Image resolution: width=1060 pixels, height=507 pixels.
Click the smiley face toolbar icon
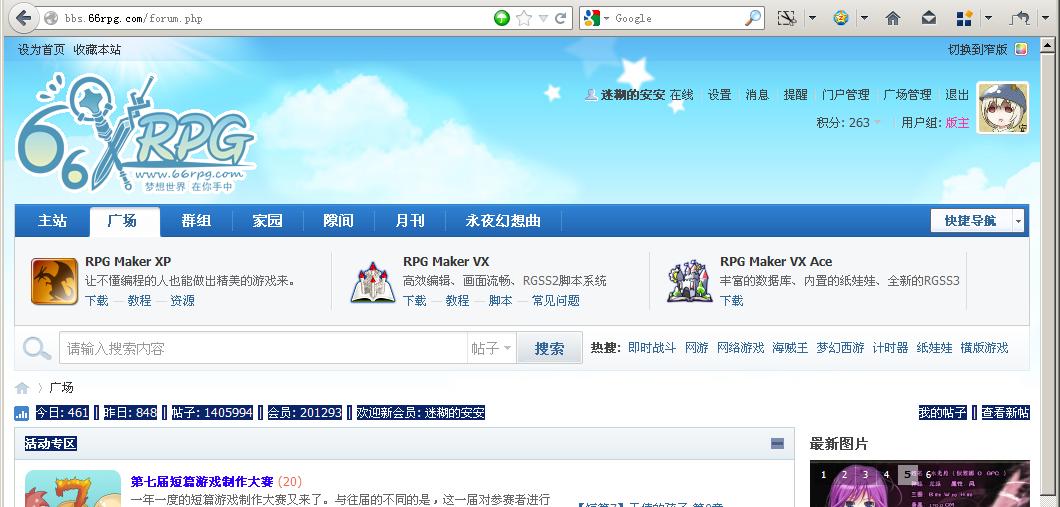click(841, 18)
